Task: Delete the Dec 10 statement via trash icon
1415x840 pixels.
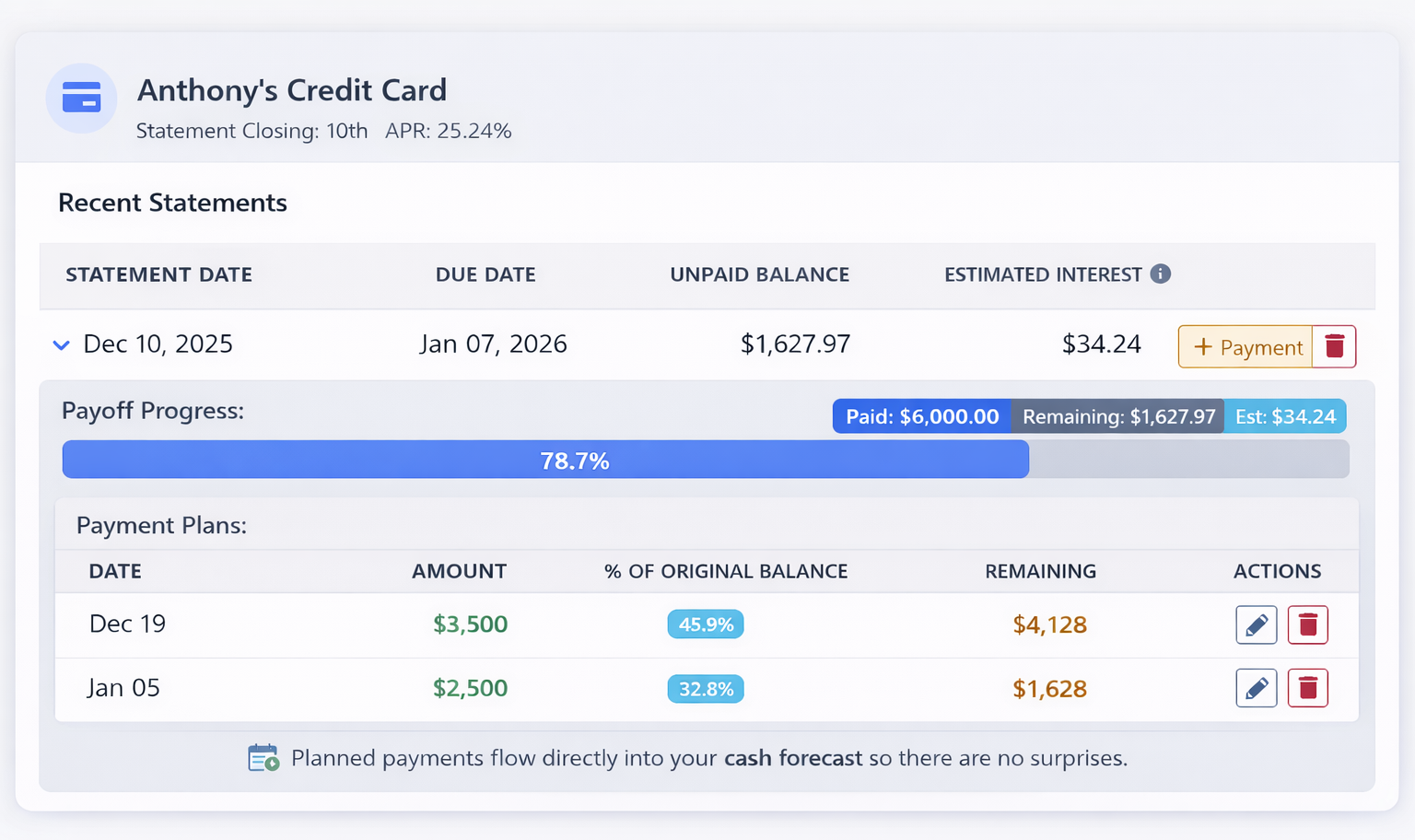Action: (1334, 345)
